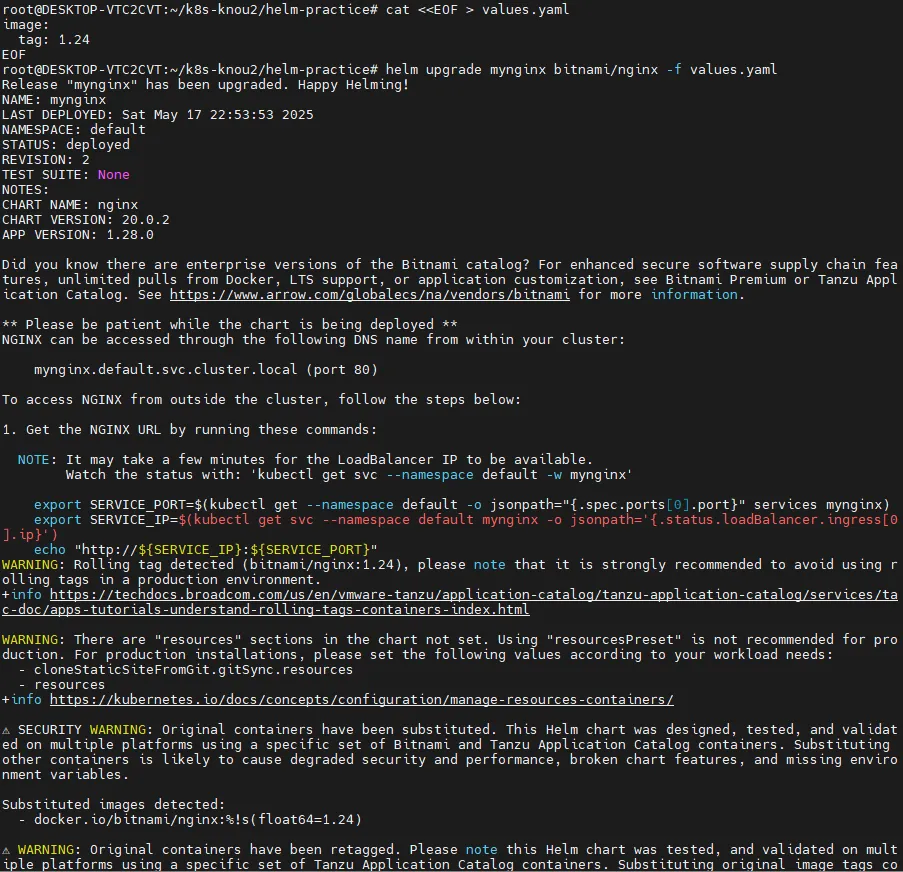This screenshot has width=903, height=872.
Task: Click the 'tag: 1.24' line
Action: [54, 40]
